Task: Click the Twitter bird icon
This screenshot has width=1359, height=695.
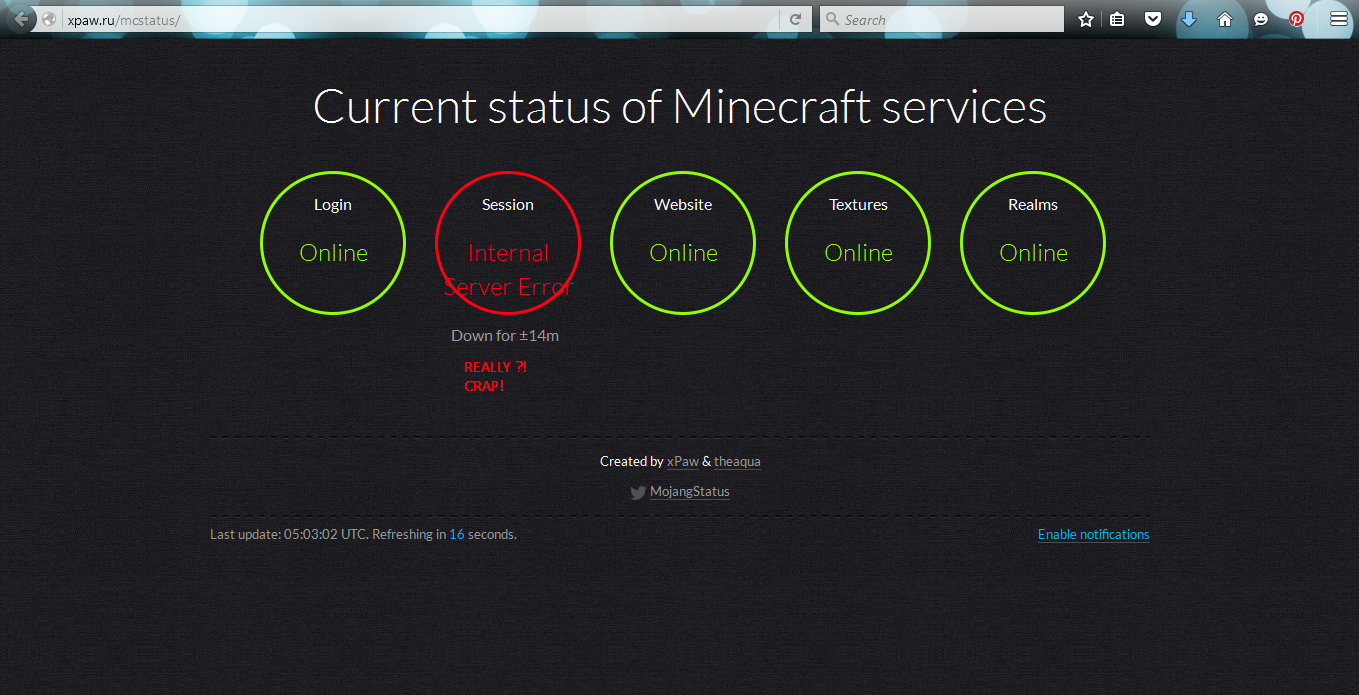Action: coord(638,492)
